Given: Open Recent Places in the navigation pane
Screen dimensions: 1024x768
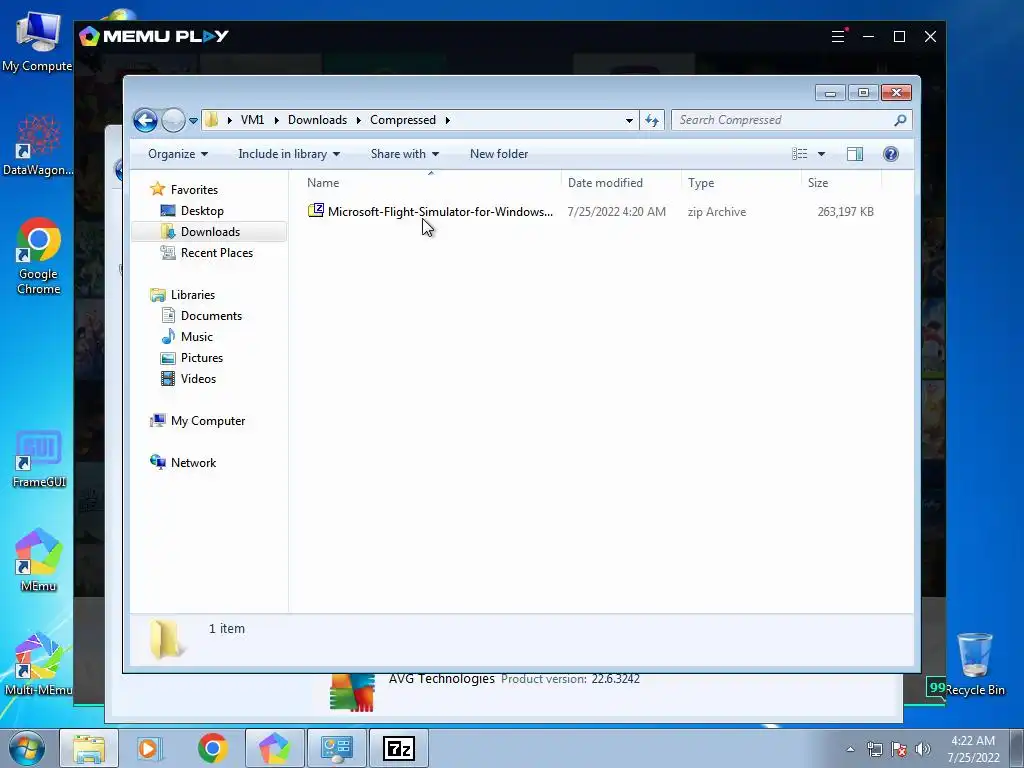Looking at the screenshot, I should [x=217, y=253].
